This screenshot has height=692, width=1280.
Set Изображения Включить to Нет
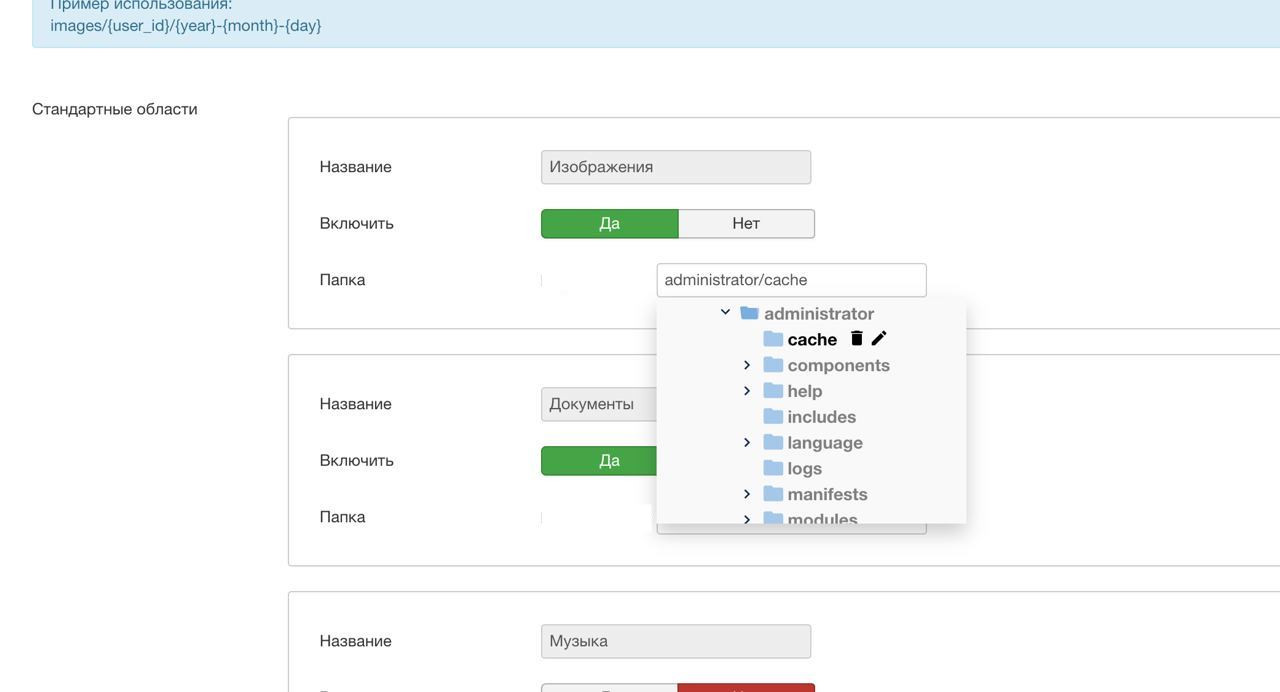[746, 224]
